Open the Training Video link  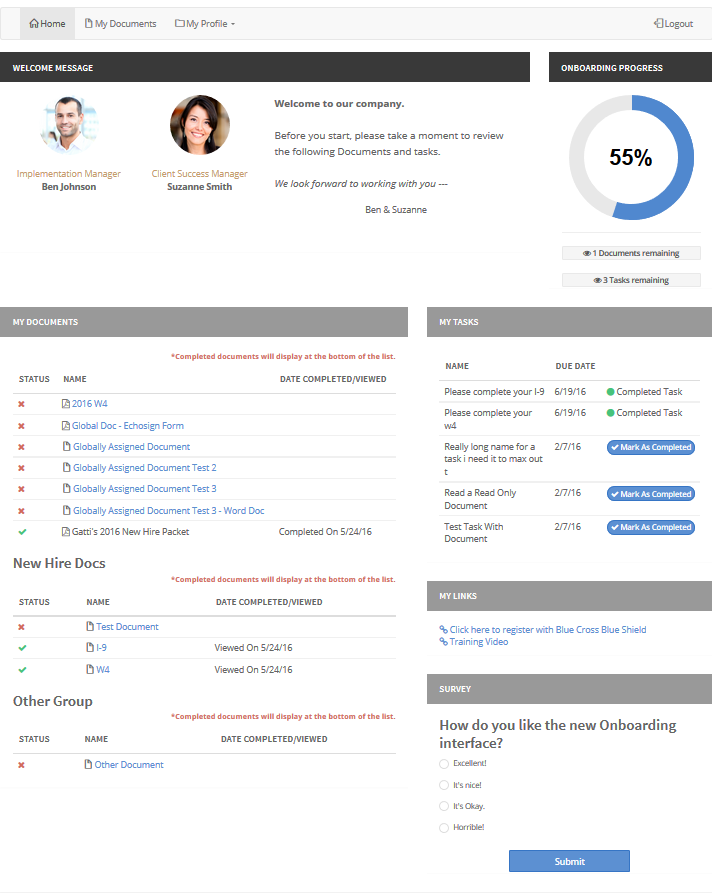click(478, 642)
